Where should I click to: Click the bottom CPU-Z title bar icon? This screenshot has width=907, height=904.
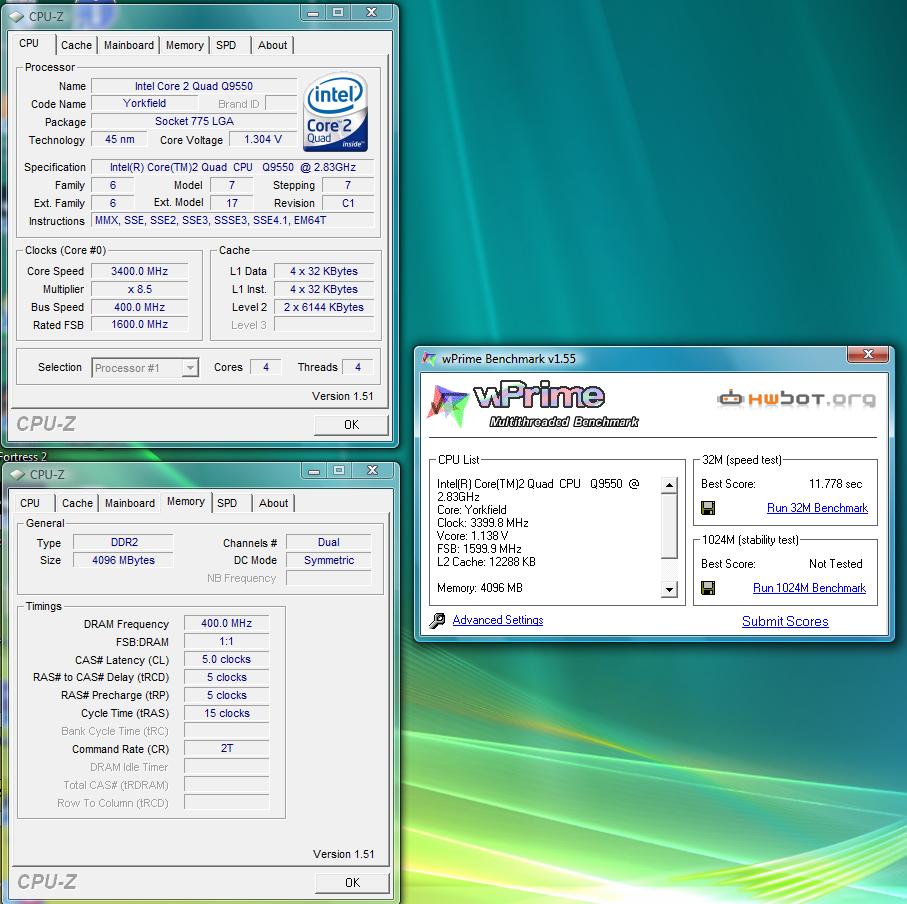(17, 475)
